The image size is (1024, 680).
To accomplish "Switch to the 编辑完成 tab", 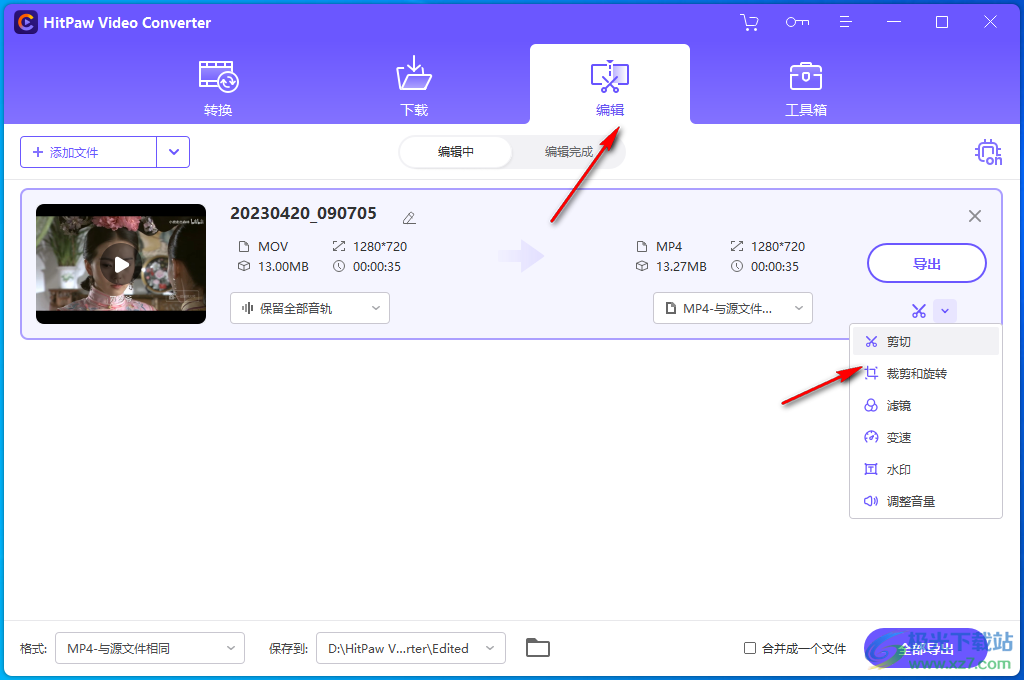I will click(570, 152).
